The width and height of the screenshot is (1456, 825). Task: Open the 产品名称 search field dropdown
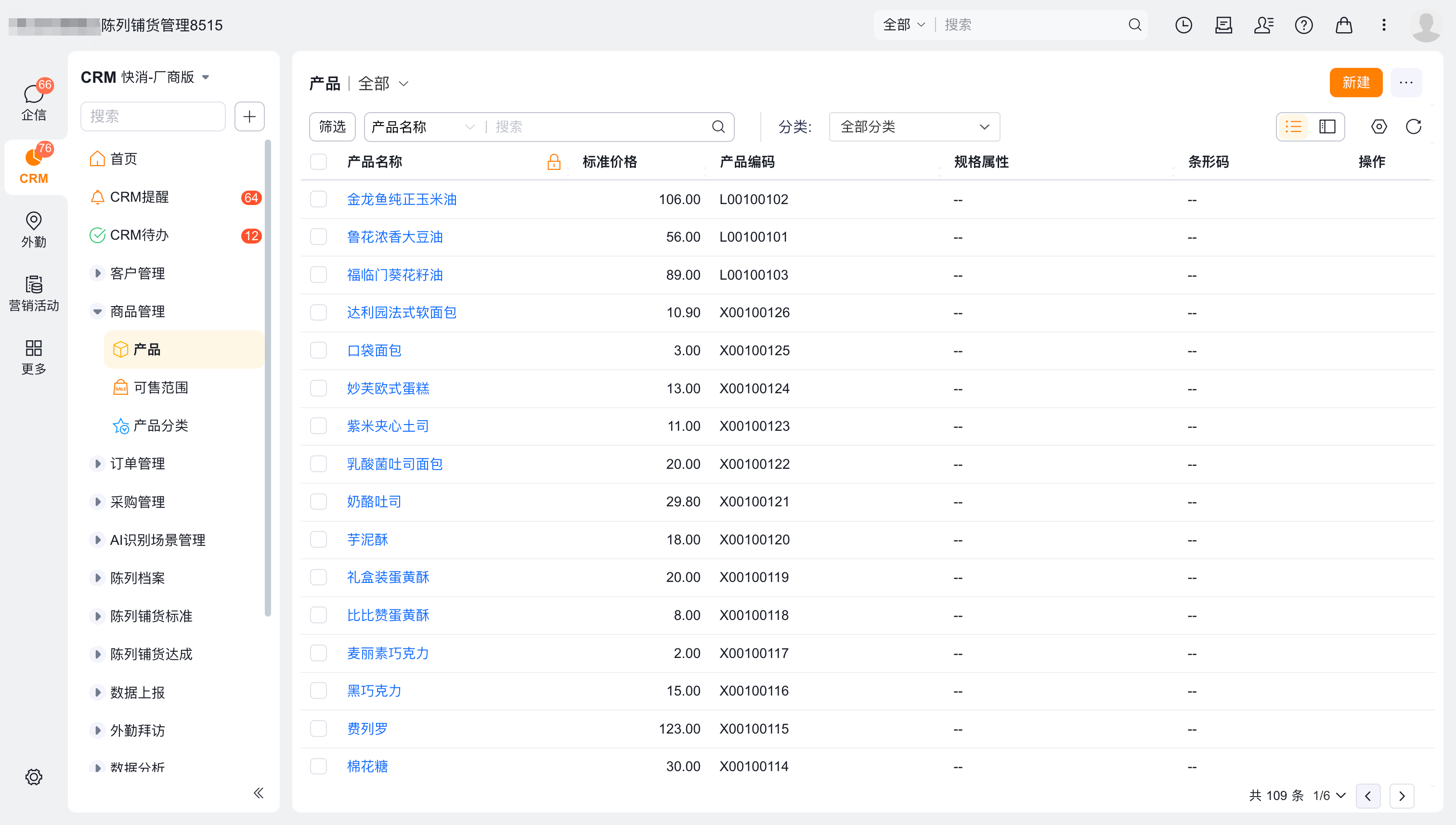pyautogui.click(x=422, y=127)
